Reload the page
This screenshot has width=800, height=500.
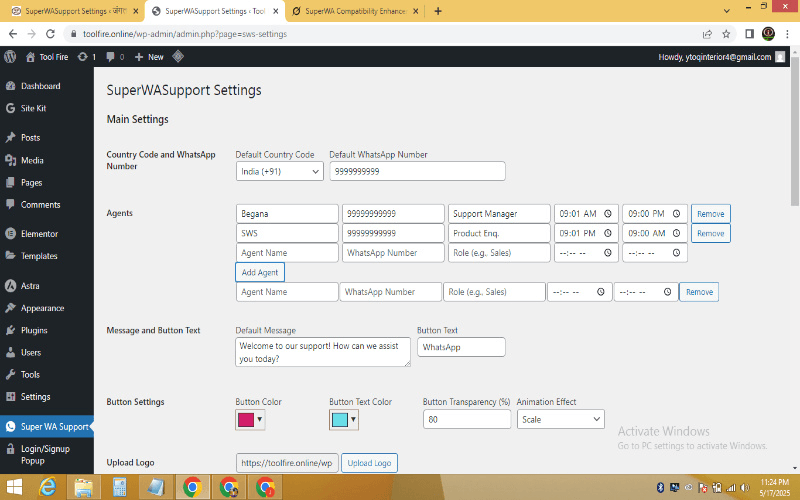pyautogui.click(x=50, y=34)
